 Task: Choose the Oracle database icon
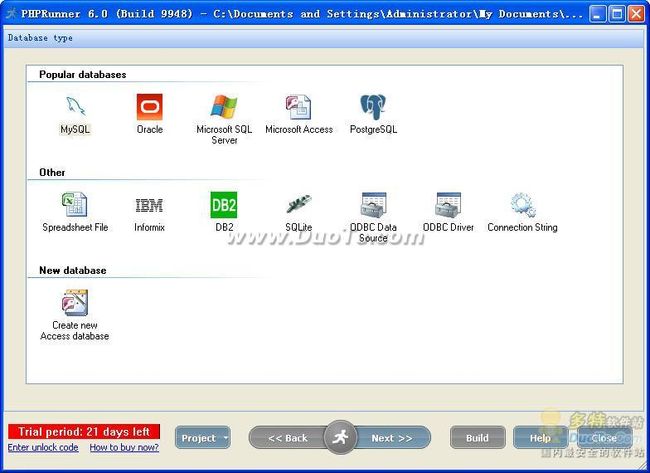[x=150, y=107]
